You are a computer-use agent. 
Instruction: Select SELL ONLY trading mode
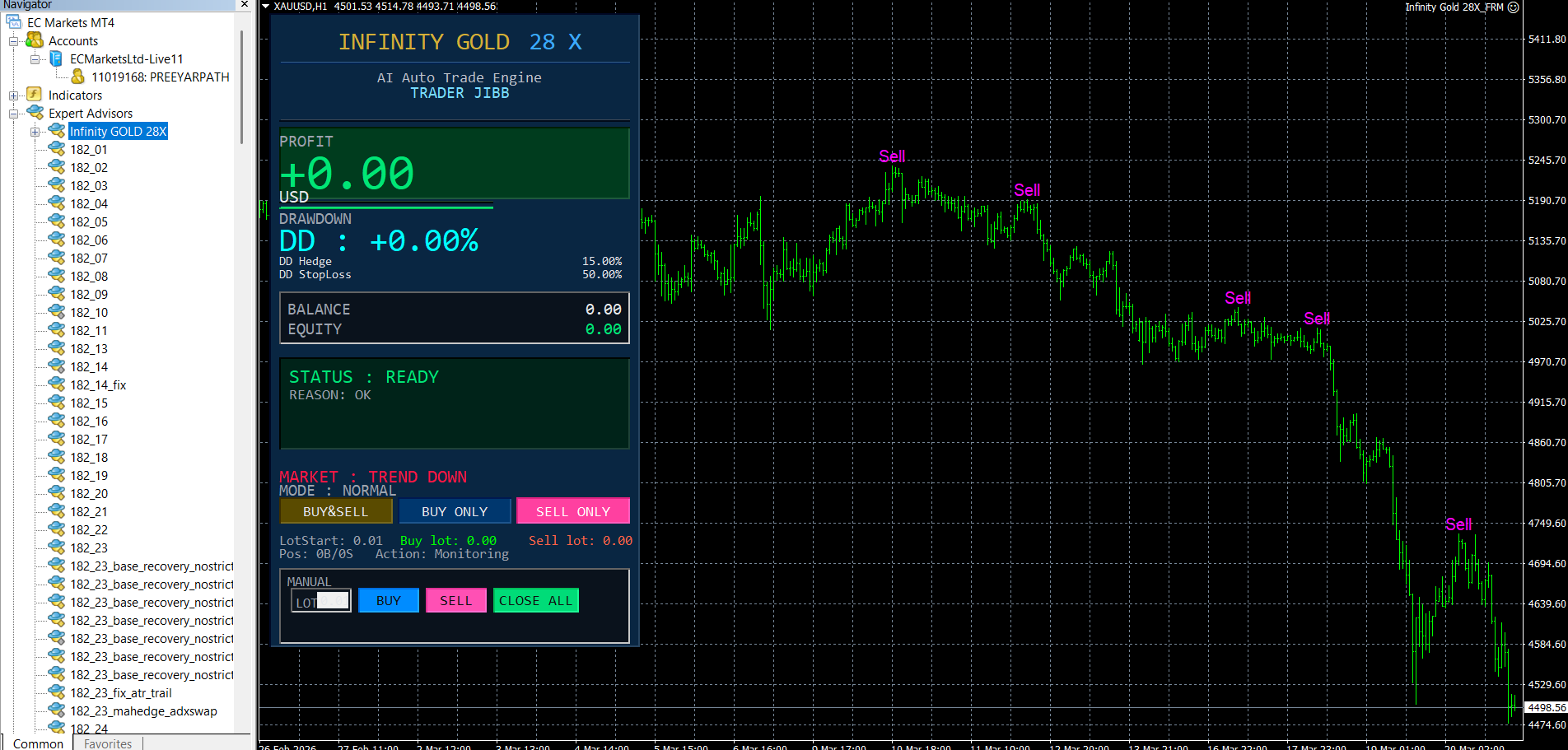[x=573, y=511]
